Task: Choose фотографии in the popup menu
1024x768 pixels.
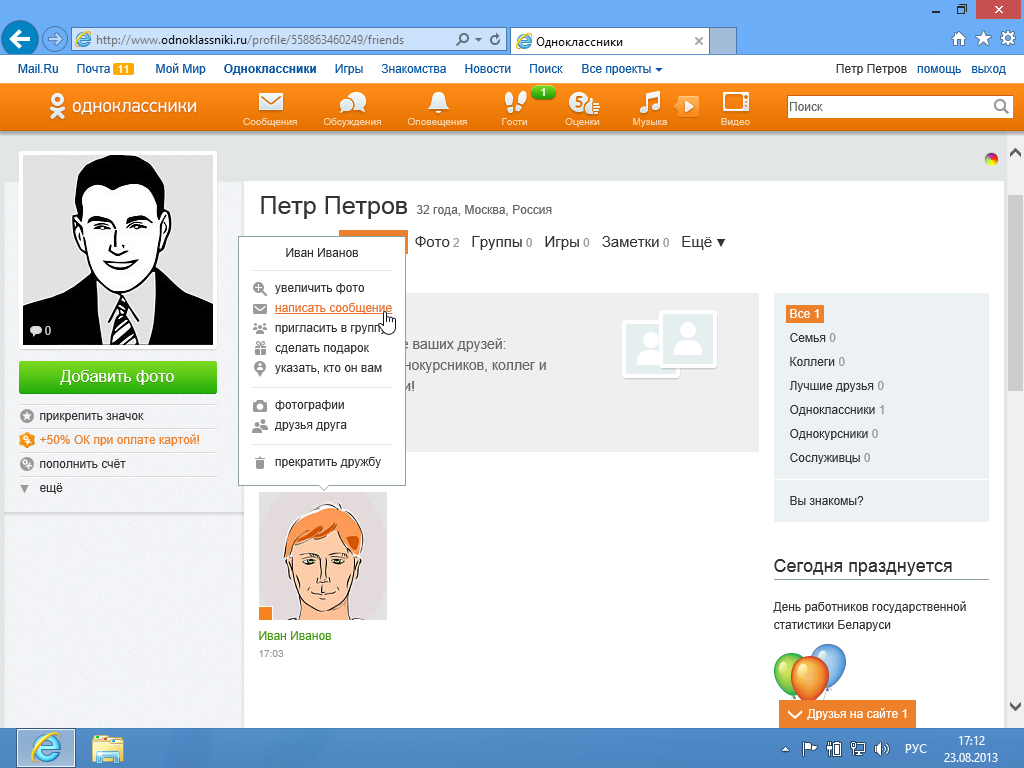Action: click(x=310, y=406)
